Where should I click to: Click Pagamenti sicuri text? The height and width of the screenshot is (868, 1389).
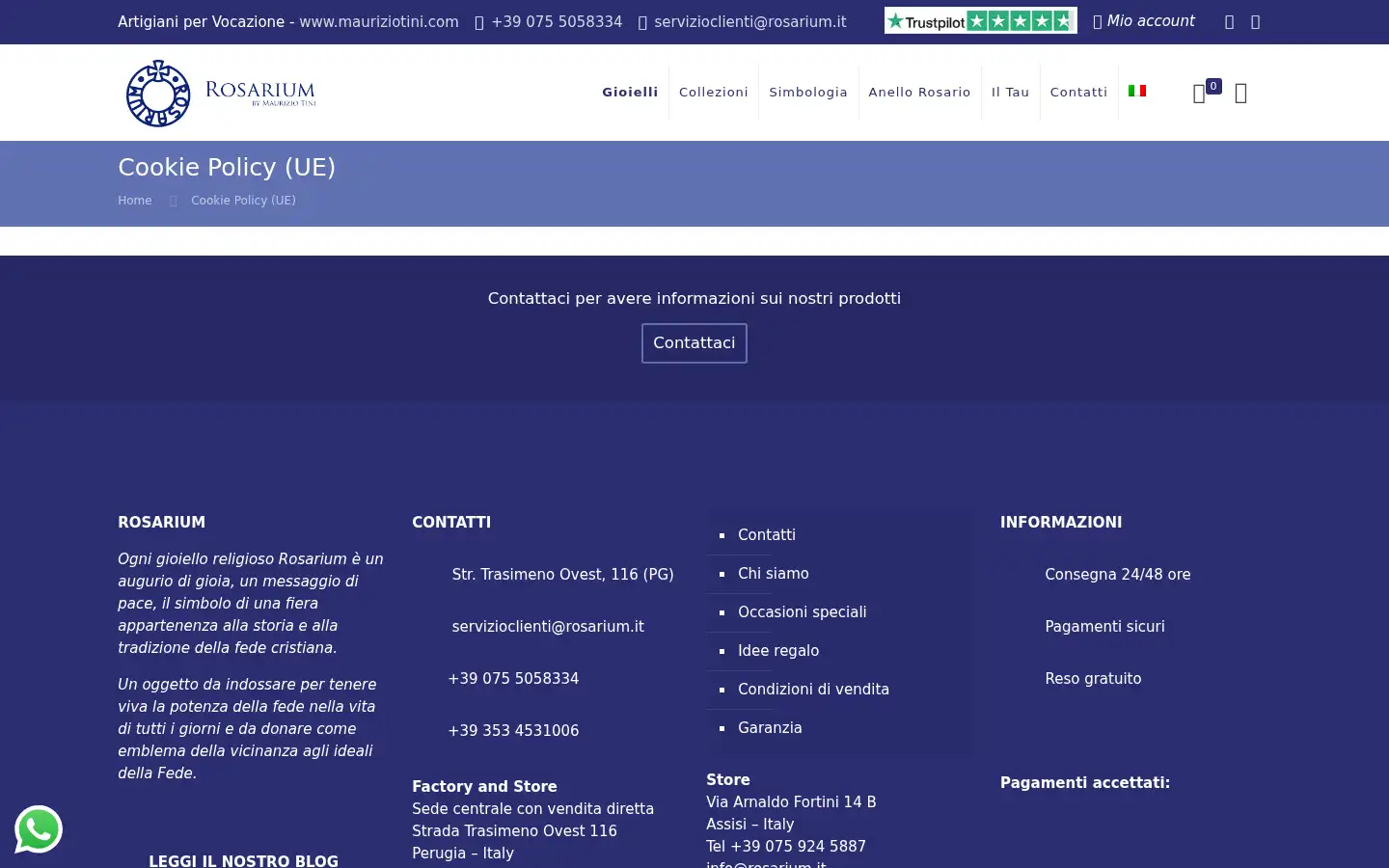click(1104, 627)
